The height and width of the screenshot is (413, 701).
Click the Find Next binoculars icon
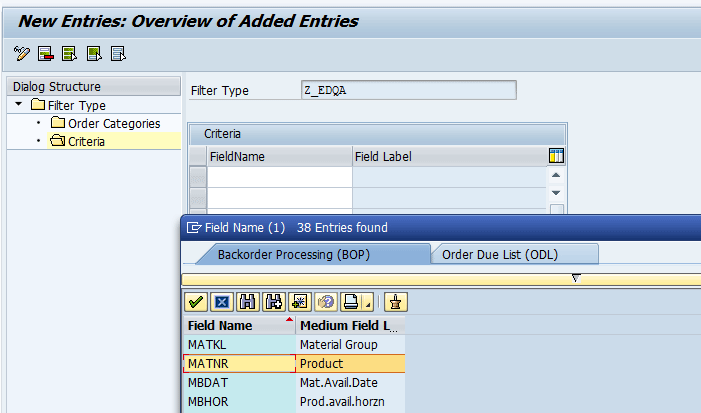272,301
